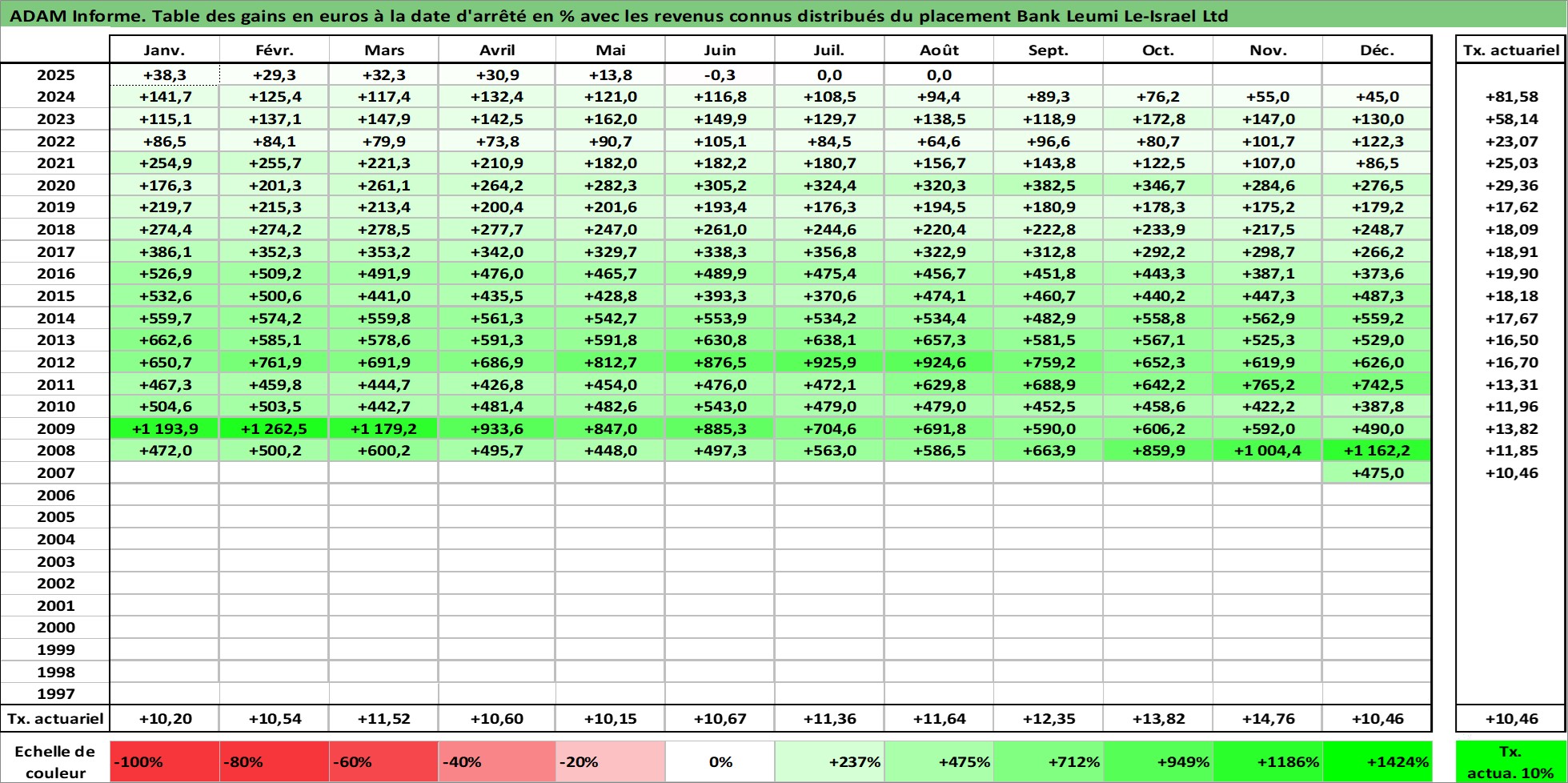Select the 0% white swatch
Screen dimensions: 1568x783
pyautogui.click(x=720, y=761)
